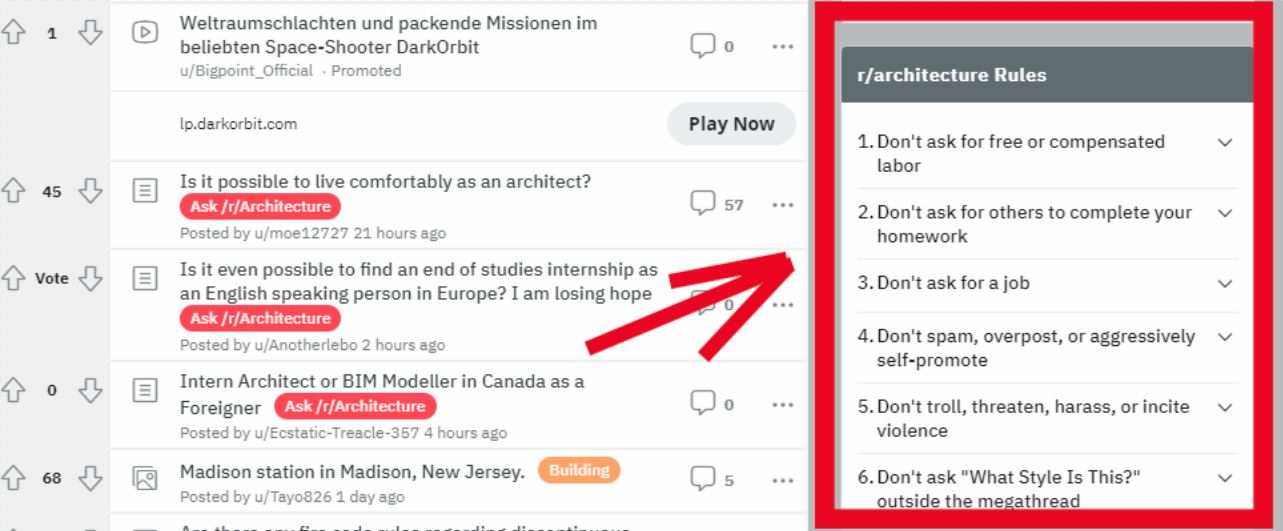1283x531 pixels.
Task: Open the 'Madison station in Madison, New Jersey' post
Action: coord(352,472)
